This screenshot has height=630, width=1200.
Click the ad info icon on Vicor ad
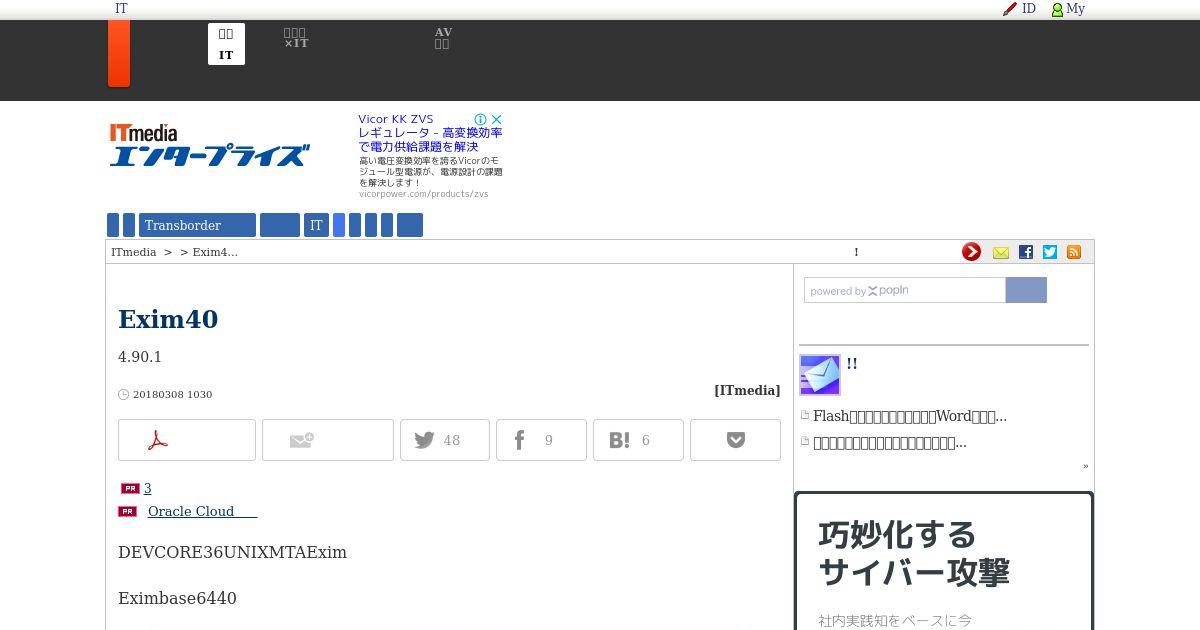pos(480,119)
